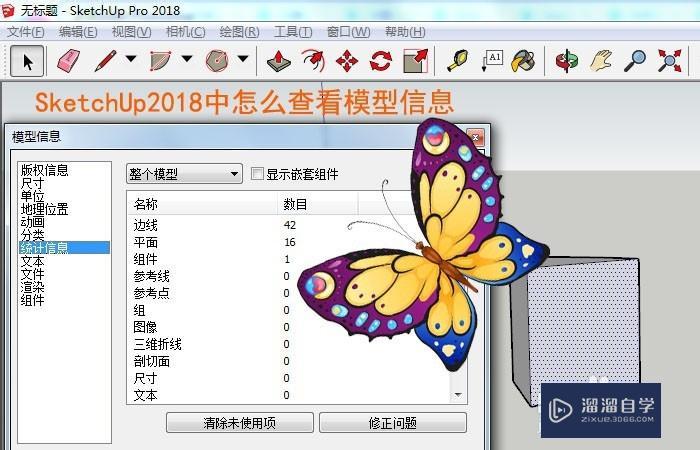Open the 帮助(H) menu
700x450 pixels.
coord(405,32)
